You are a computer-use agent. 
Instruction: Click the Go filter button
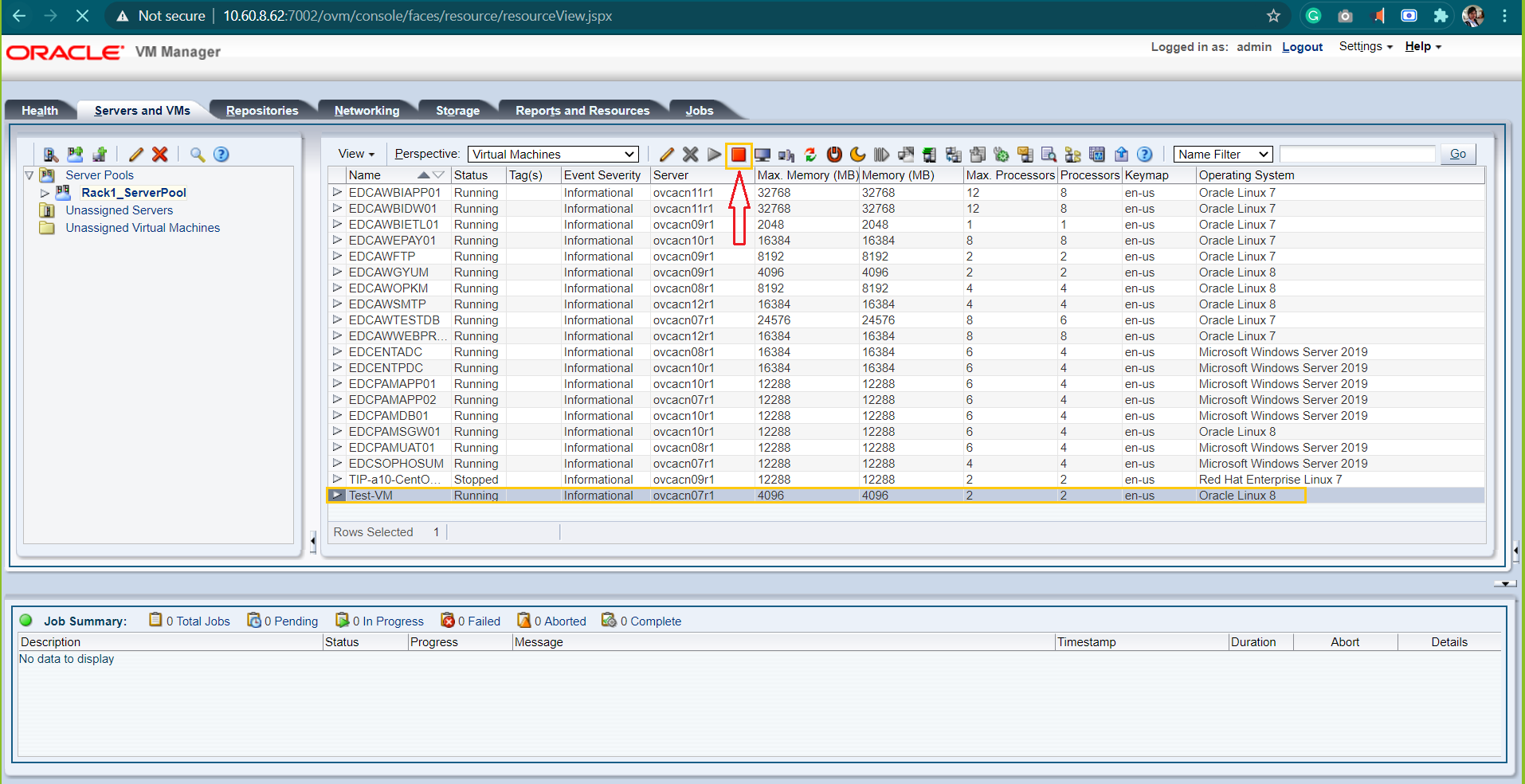point(1458,155)
